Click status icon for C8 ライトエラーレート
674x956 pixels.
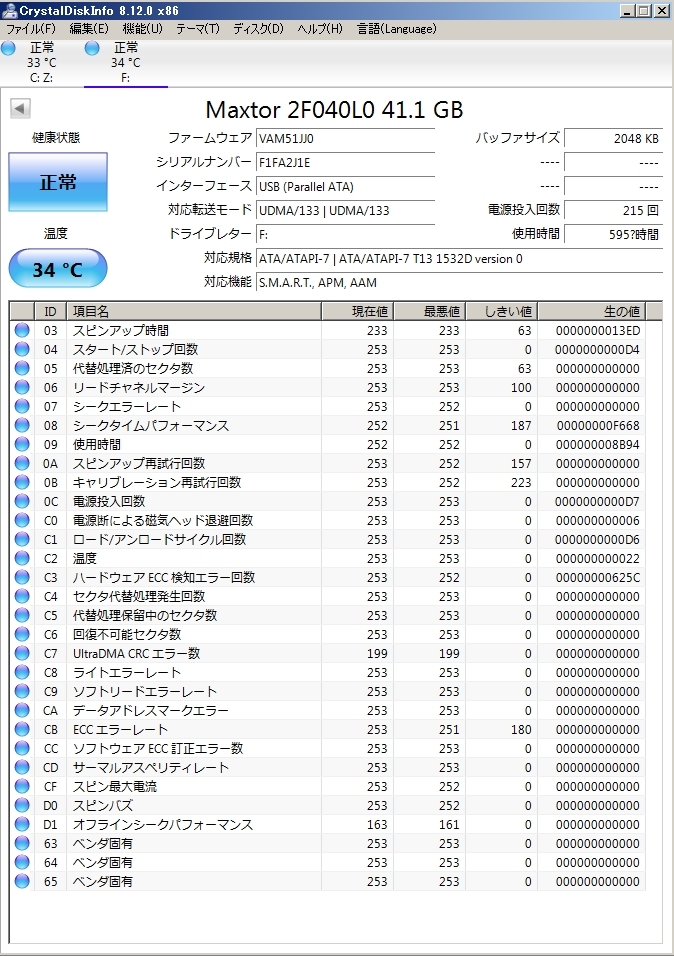(22, 672)
